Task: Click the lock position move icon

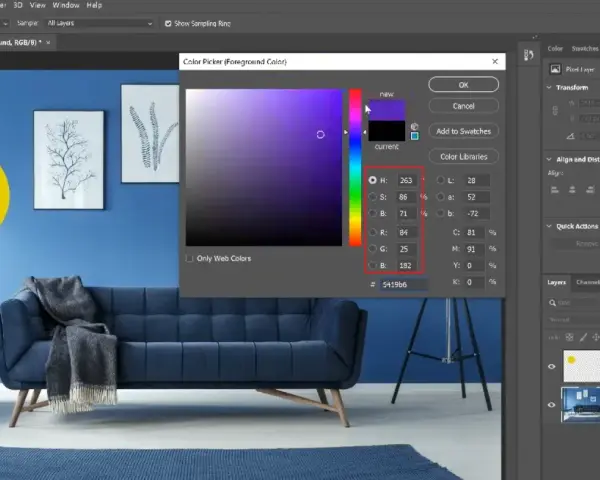Action: click(596, 337)
